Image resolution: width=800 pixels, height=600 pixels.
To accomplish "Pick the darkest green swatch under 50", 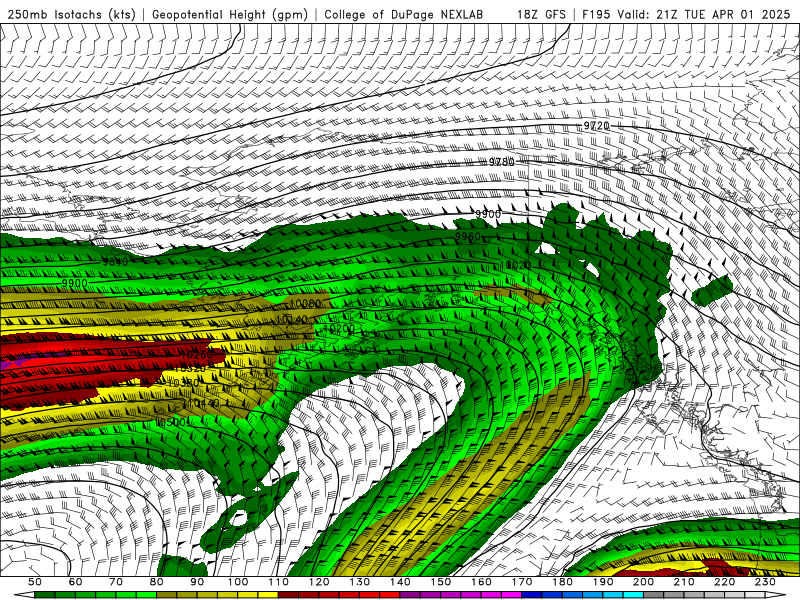I will pos(45,595).
